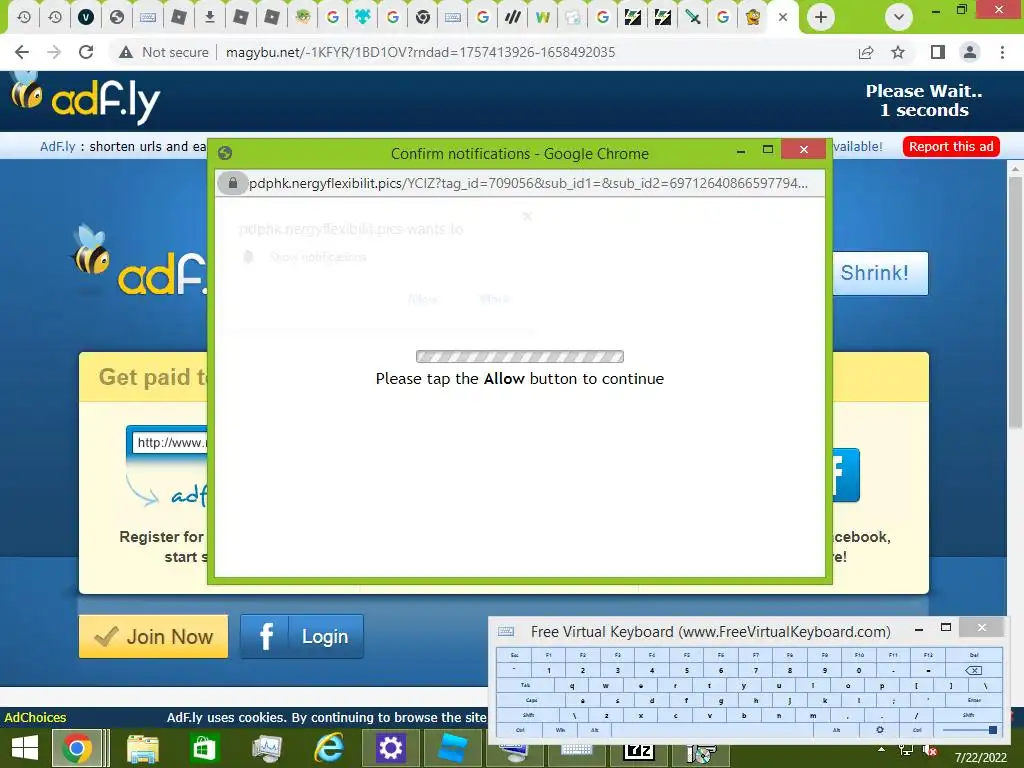Click the Shrink! button
This screenshot has height=768, width=1024.
pyautogui.click(x=880, y=273)
